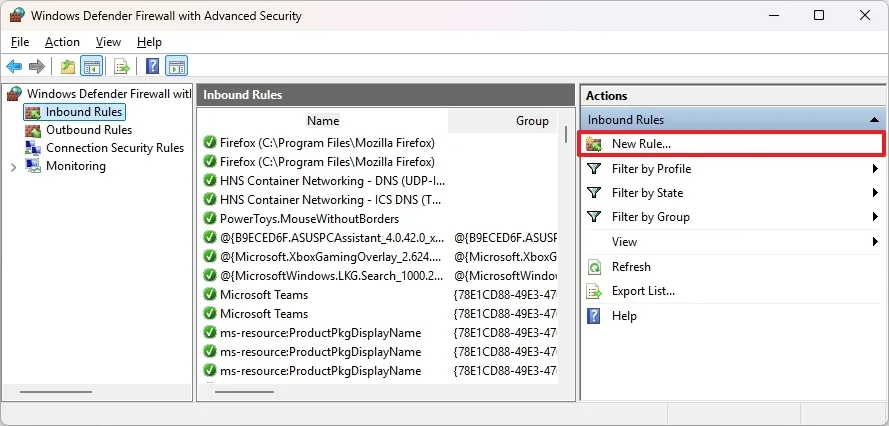Click green check icon of HNS ICS DNS rule

pyautogui.click(x=210, y=200)
